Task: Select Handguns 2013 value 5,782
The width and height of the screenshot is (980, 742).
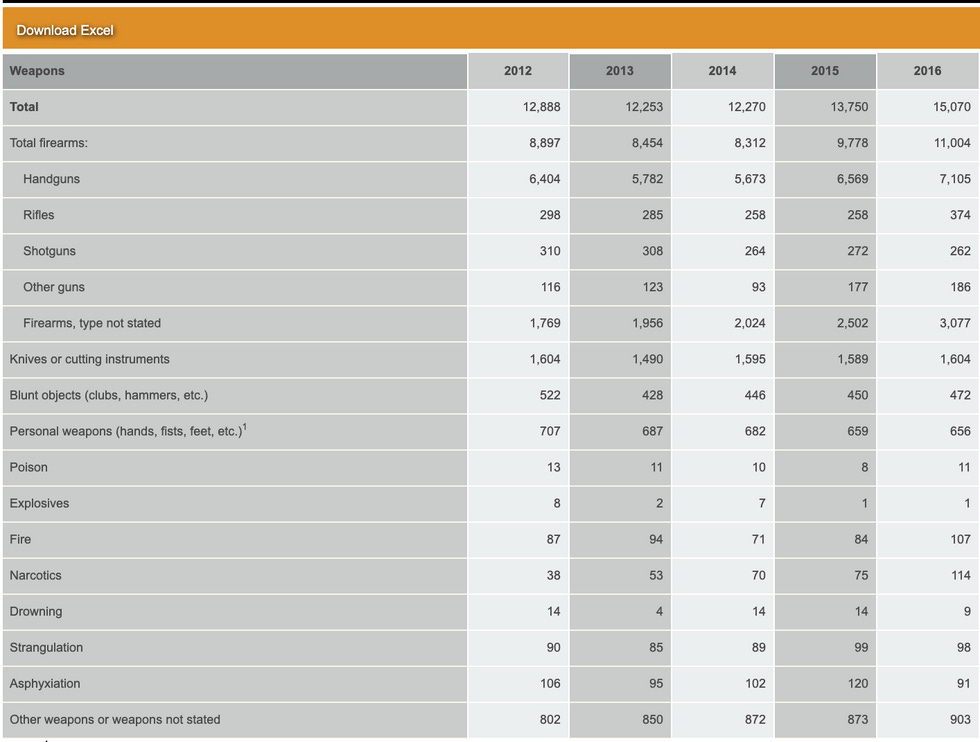Action: click(x=647, y=179)
